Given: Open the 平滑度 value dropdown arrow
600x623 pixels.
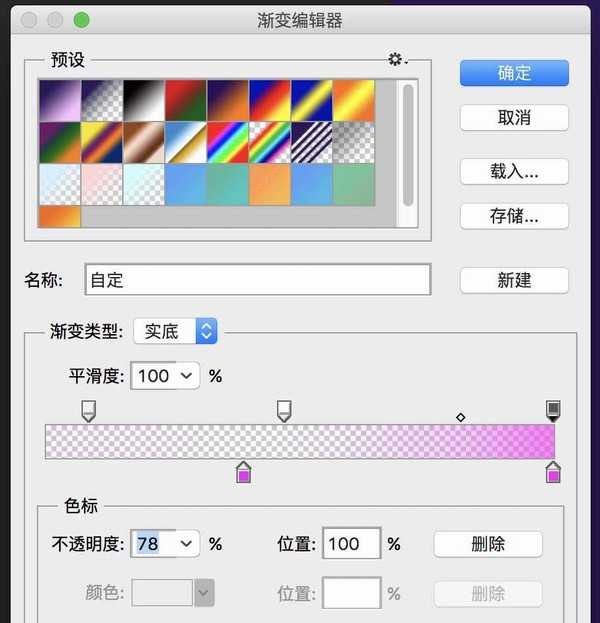Looking at the screenshot, I should (186, 376).
